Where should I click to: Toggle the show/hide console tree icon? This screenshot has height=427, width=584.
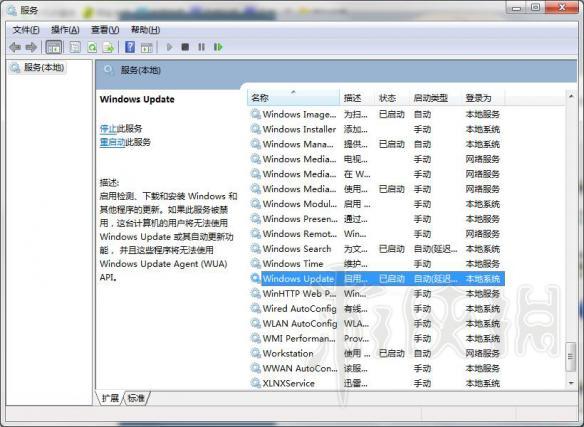[54, 47]
